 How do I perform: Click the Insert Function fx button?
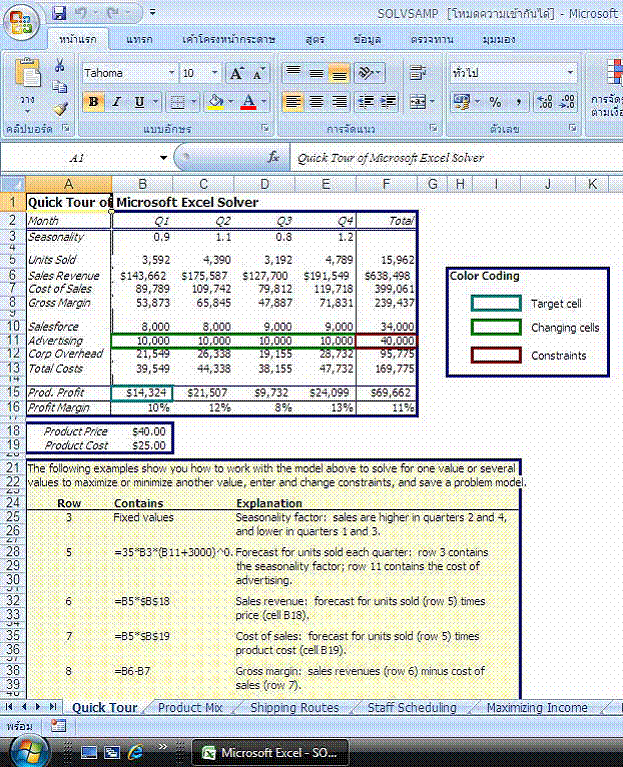[274, 158]
